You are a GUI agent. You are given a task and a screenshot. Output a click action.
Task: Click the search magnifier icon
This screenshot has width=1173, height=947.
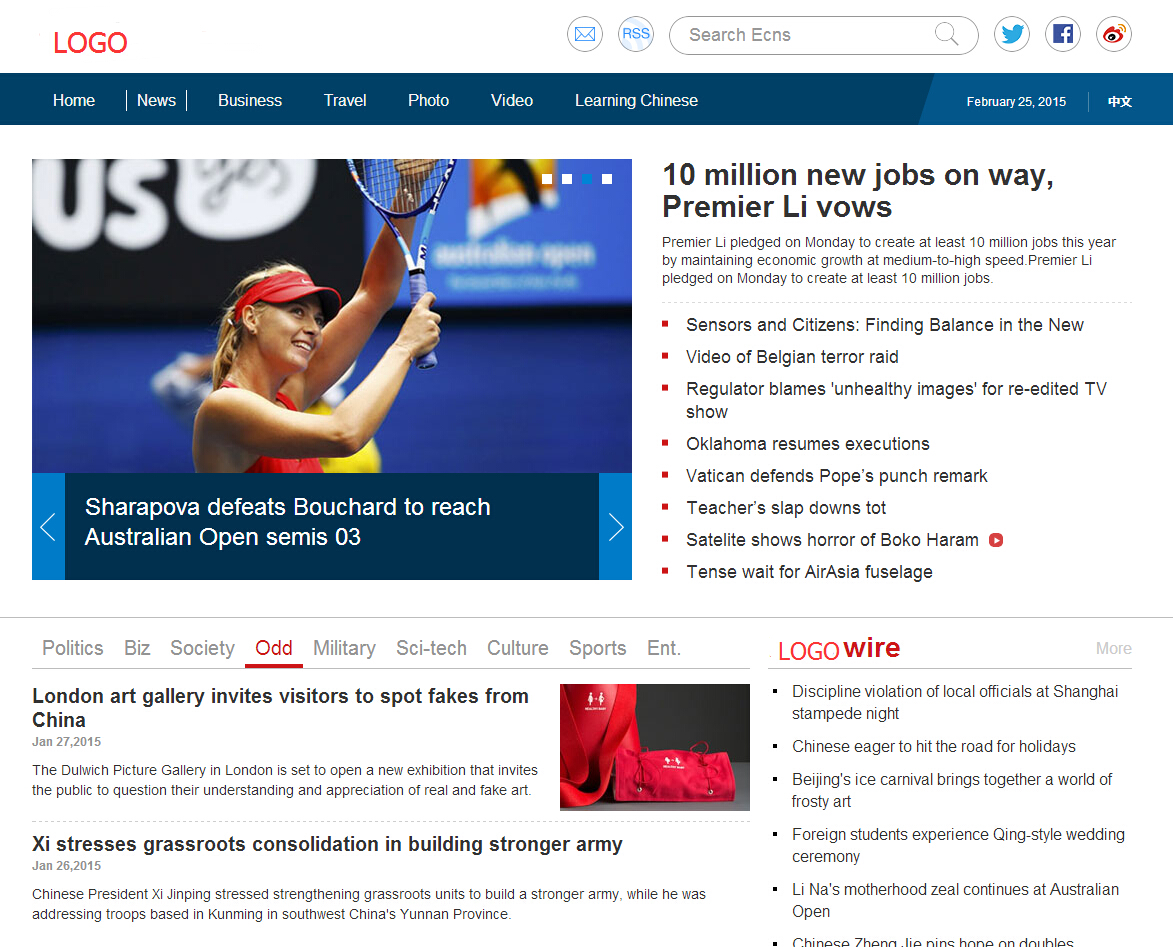coord(946,35)
